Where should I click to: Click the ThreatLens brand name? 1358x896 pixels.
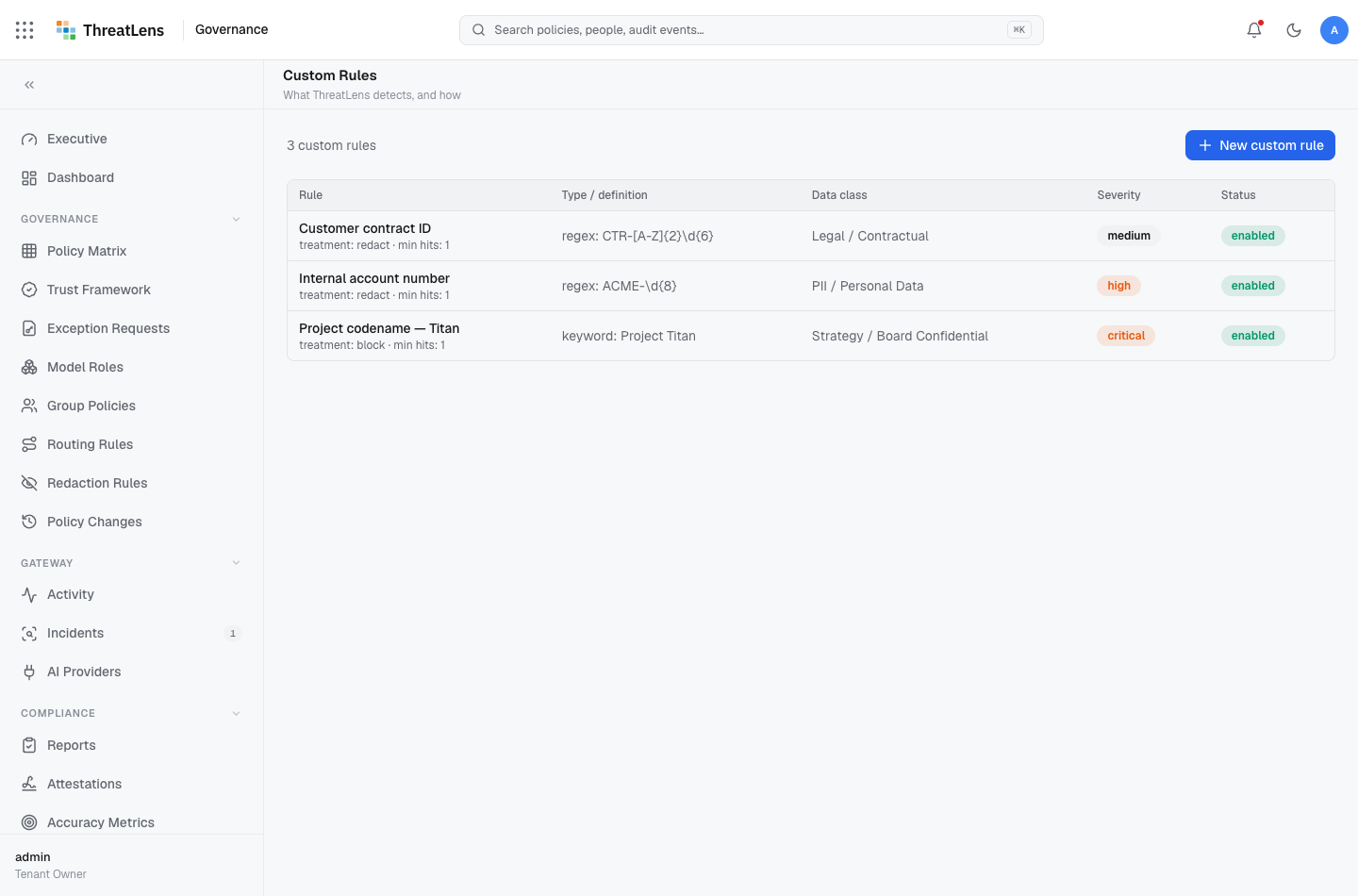(x=124, y=30)
